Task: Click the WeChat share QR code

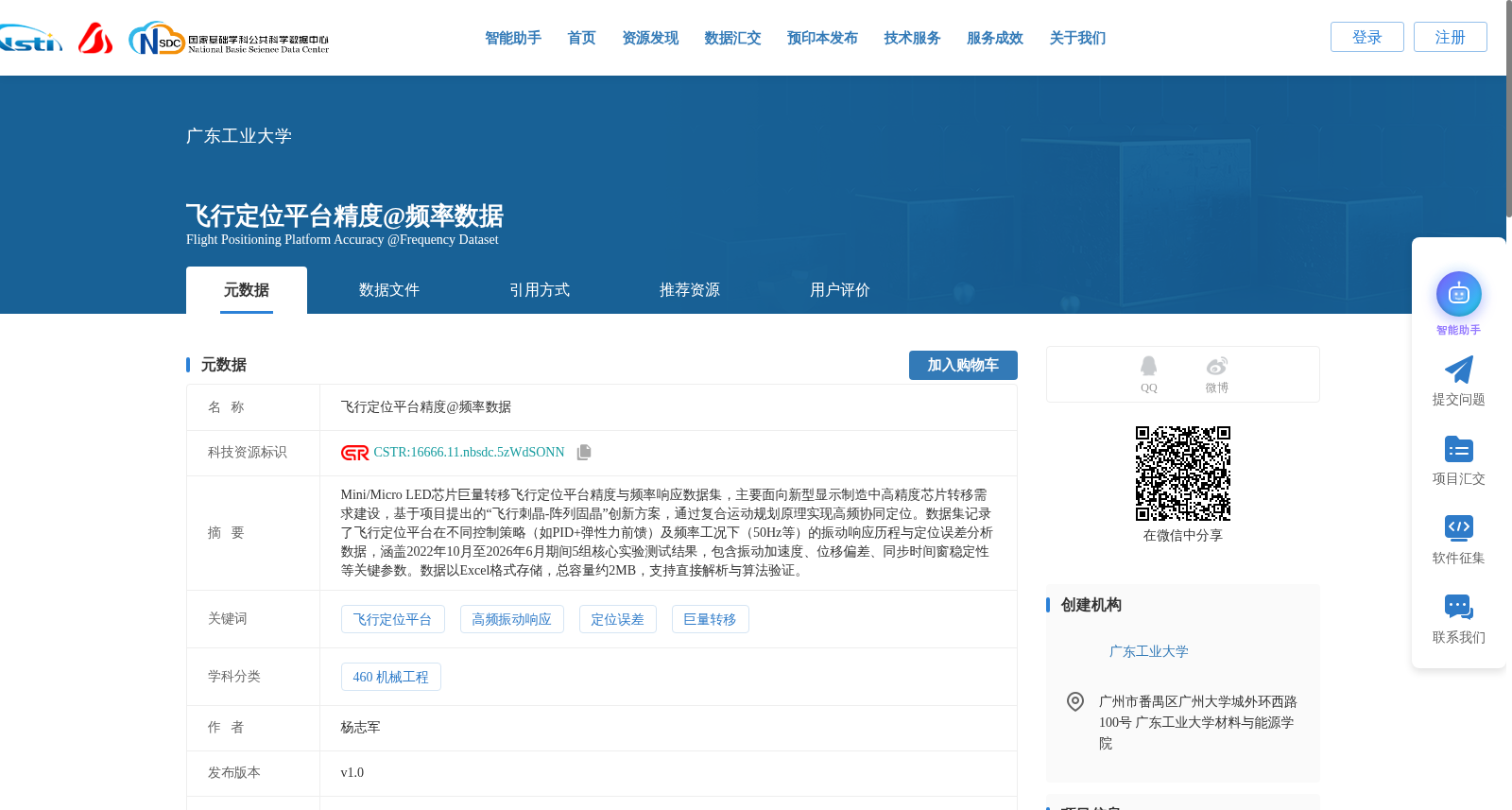Action: click(x=1182, y=473)
